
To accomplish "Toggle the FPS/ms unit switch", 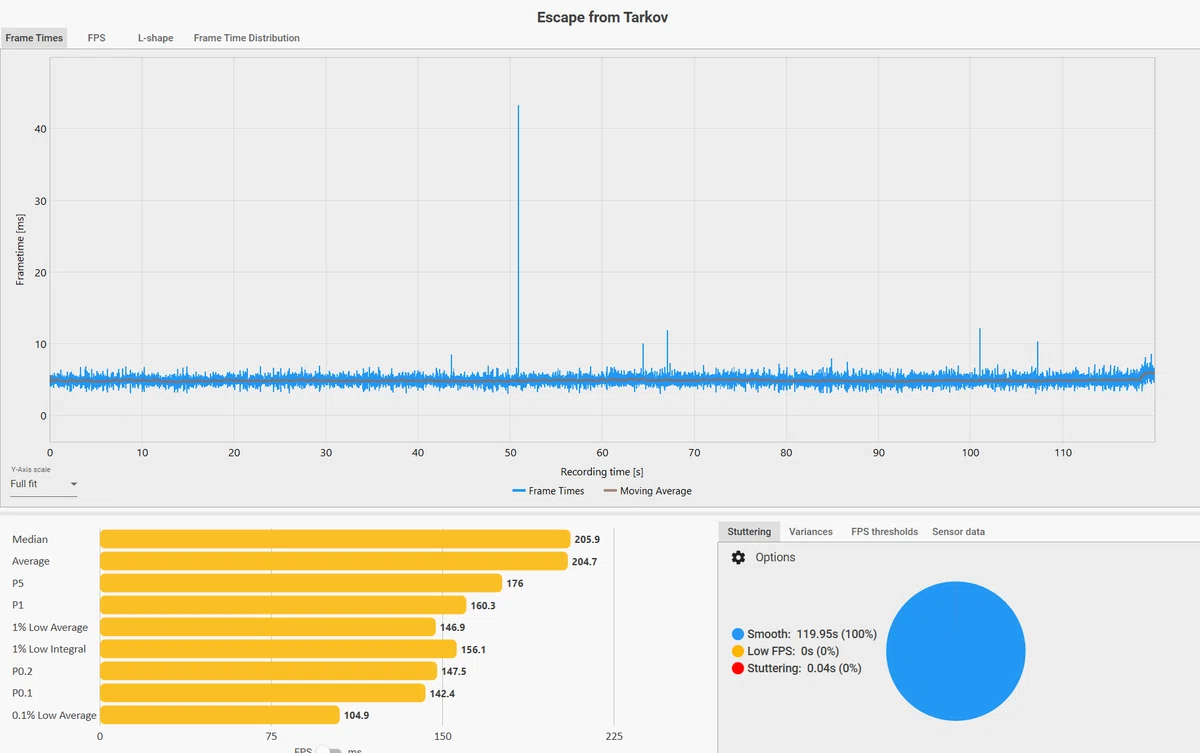I will click(x=330, y=750).
